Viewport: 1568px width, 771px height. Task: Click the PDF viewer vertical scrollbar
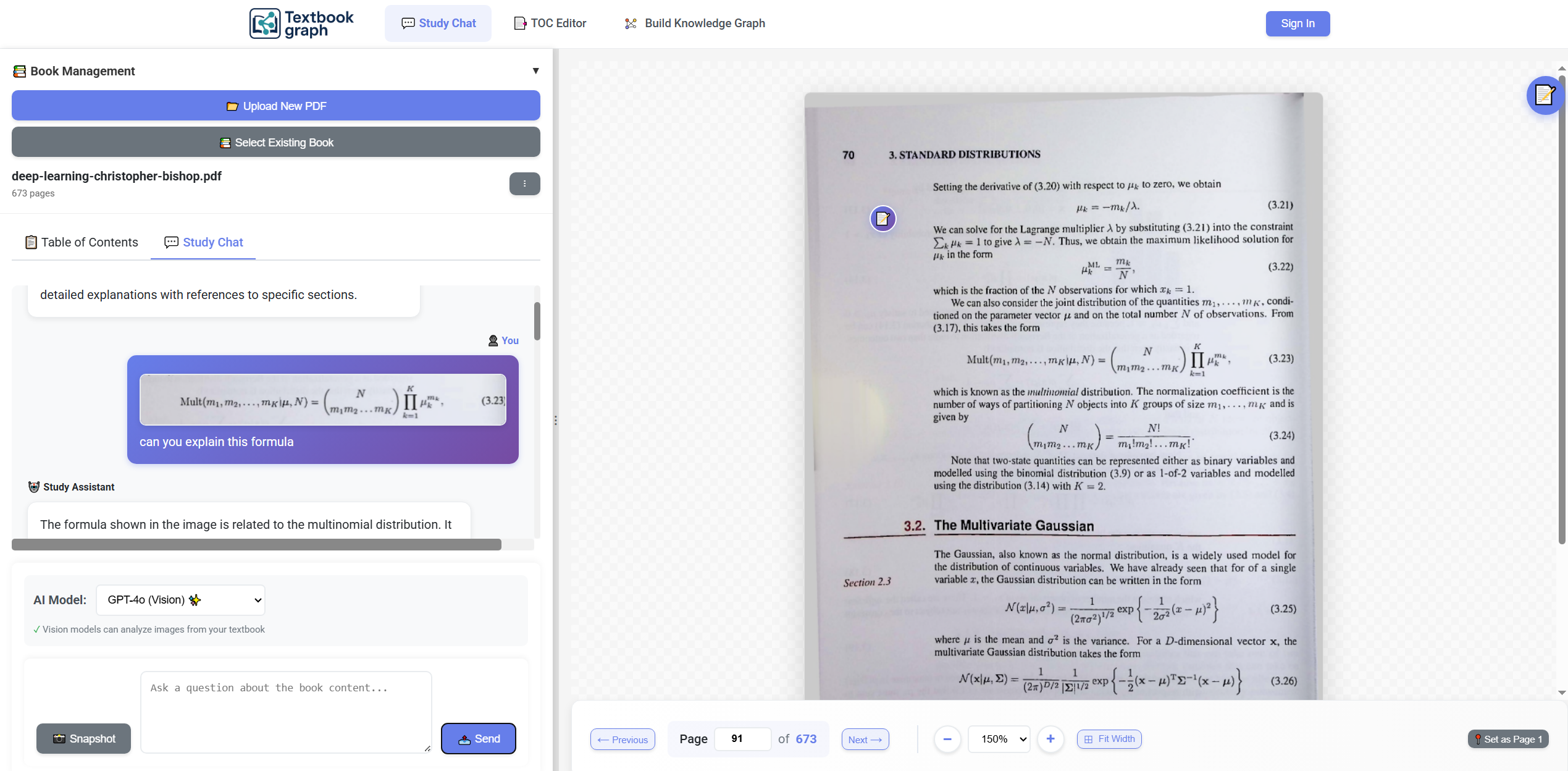coord(1562,309)
